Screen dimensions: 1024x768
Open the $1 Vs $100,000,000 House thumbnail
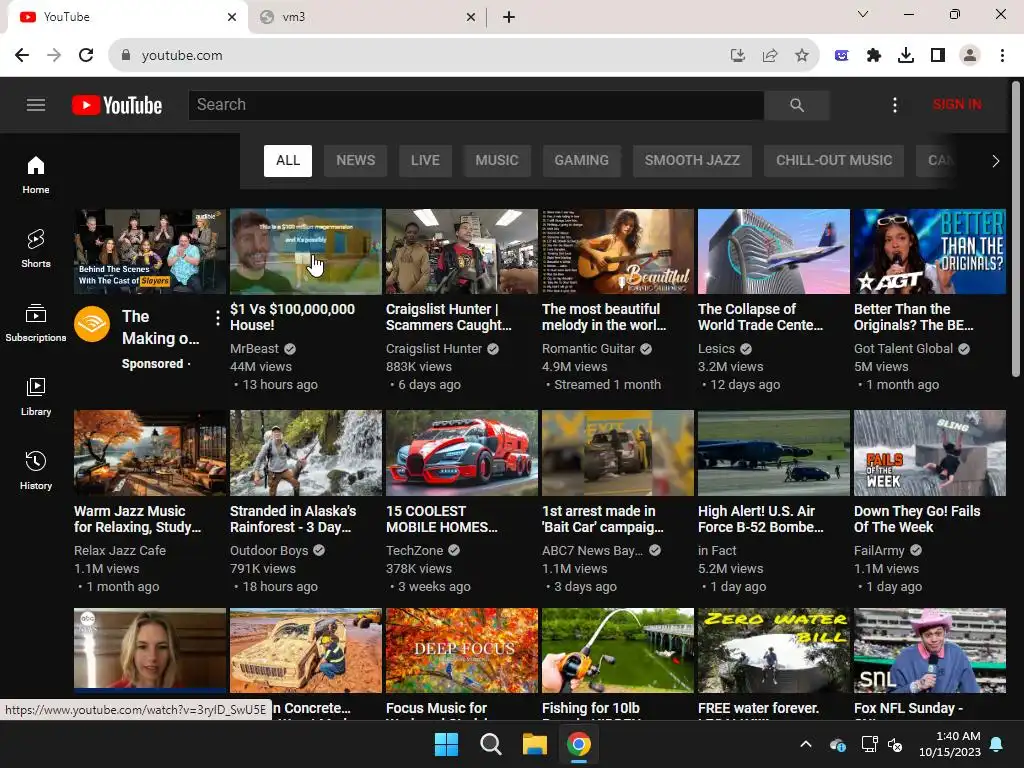pyautogui.click(x=306, y=251)
